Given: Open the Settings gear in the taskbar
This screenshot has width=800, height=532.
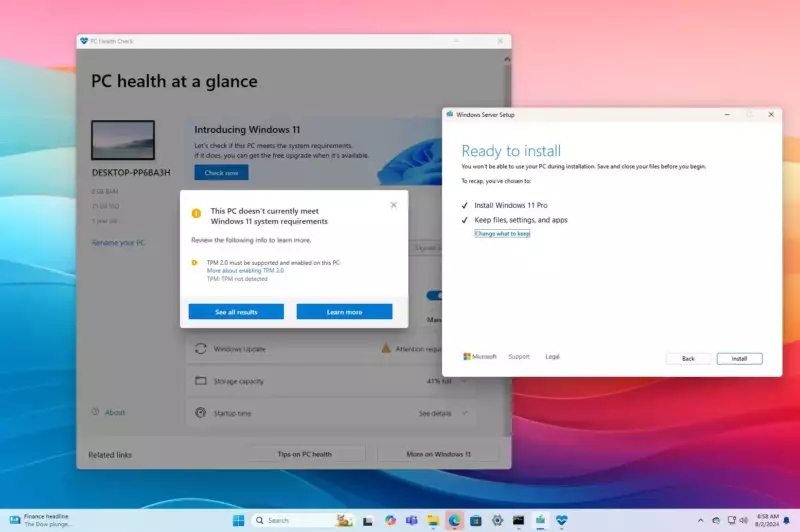Looking at the screenshot, I should [x=497, y=520].
